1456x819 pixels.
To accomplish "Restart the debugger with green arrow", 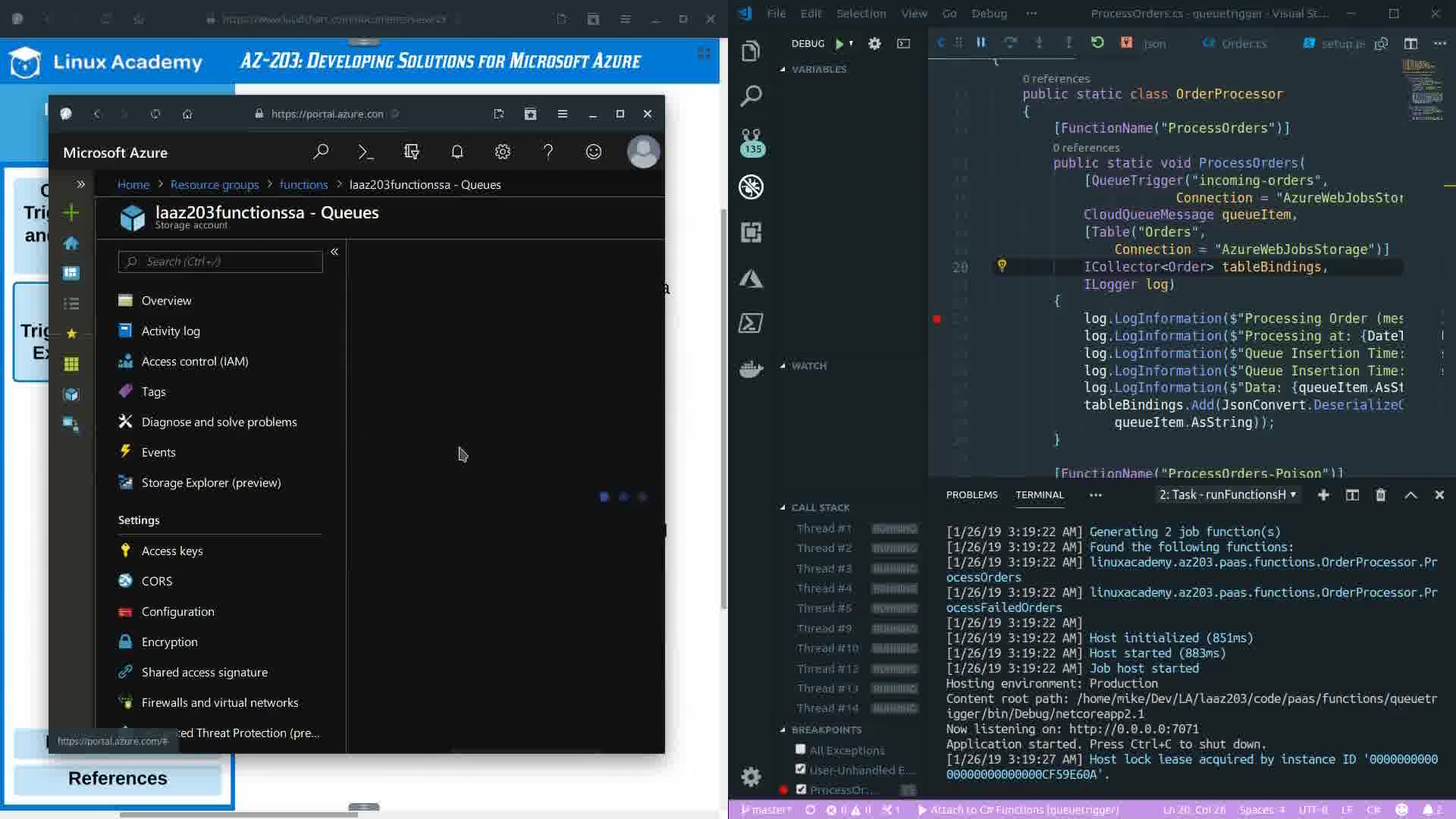I will [1097, 43].
